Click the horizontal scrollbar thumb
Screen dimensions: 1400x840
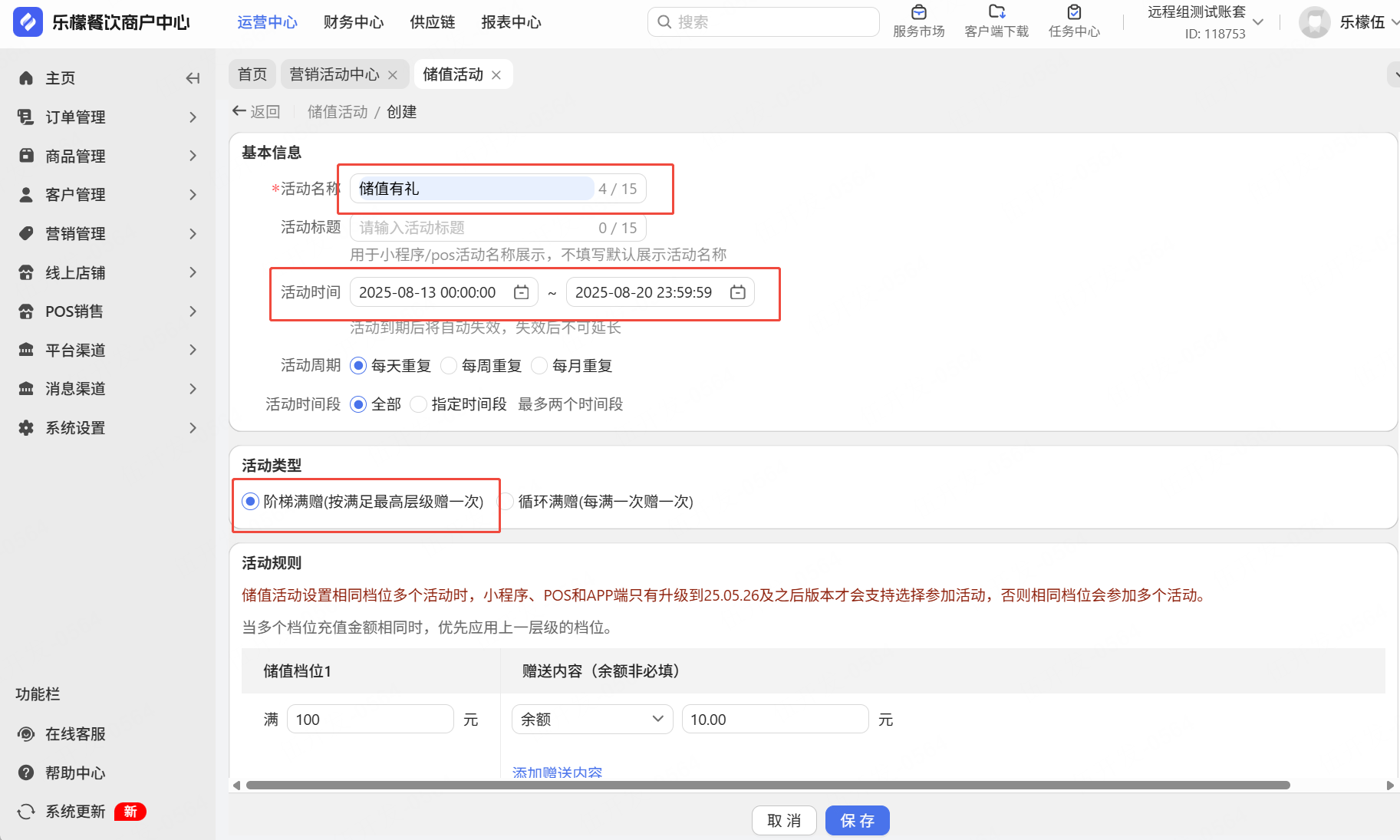pyautogui.click(x=768, y=786)
